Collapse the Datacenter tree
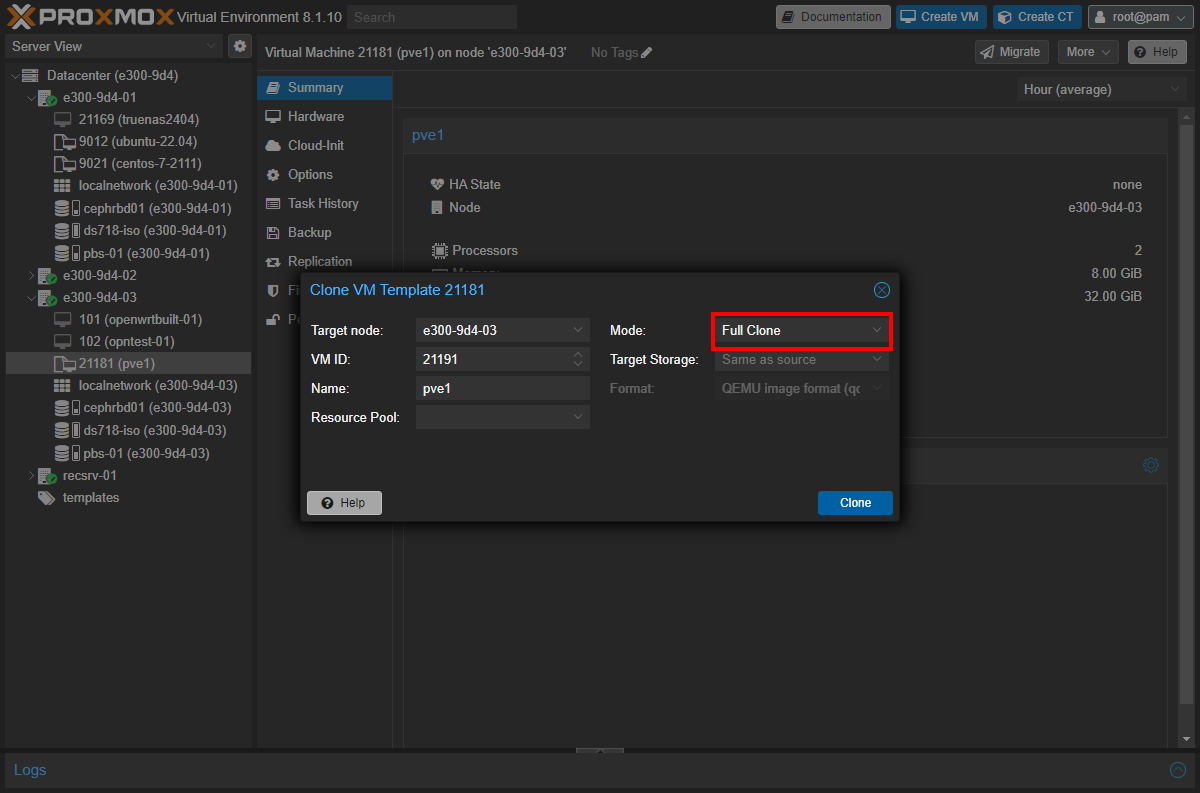 tap(14, 75)
